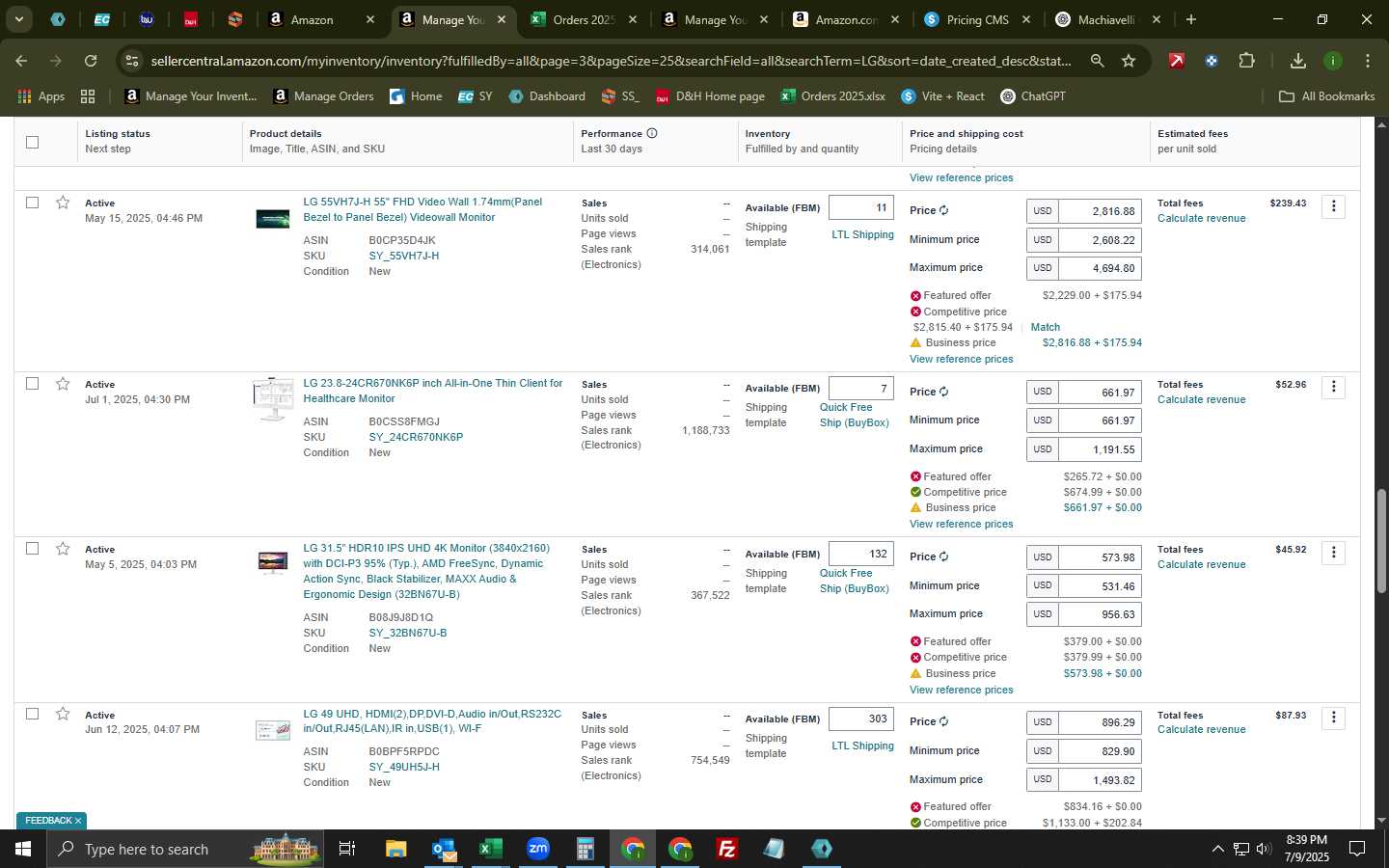Screen dimensions: 1389x868
Task: Switch to the Pricing CMS tab
Action: tap(977, 19)
